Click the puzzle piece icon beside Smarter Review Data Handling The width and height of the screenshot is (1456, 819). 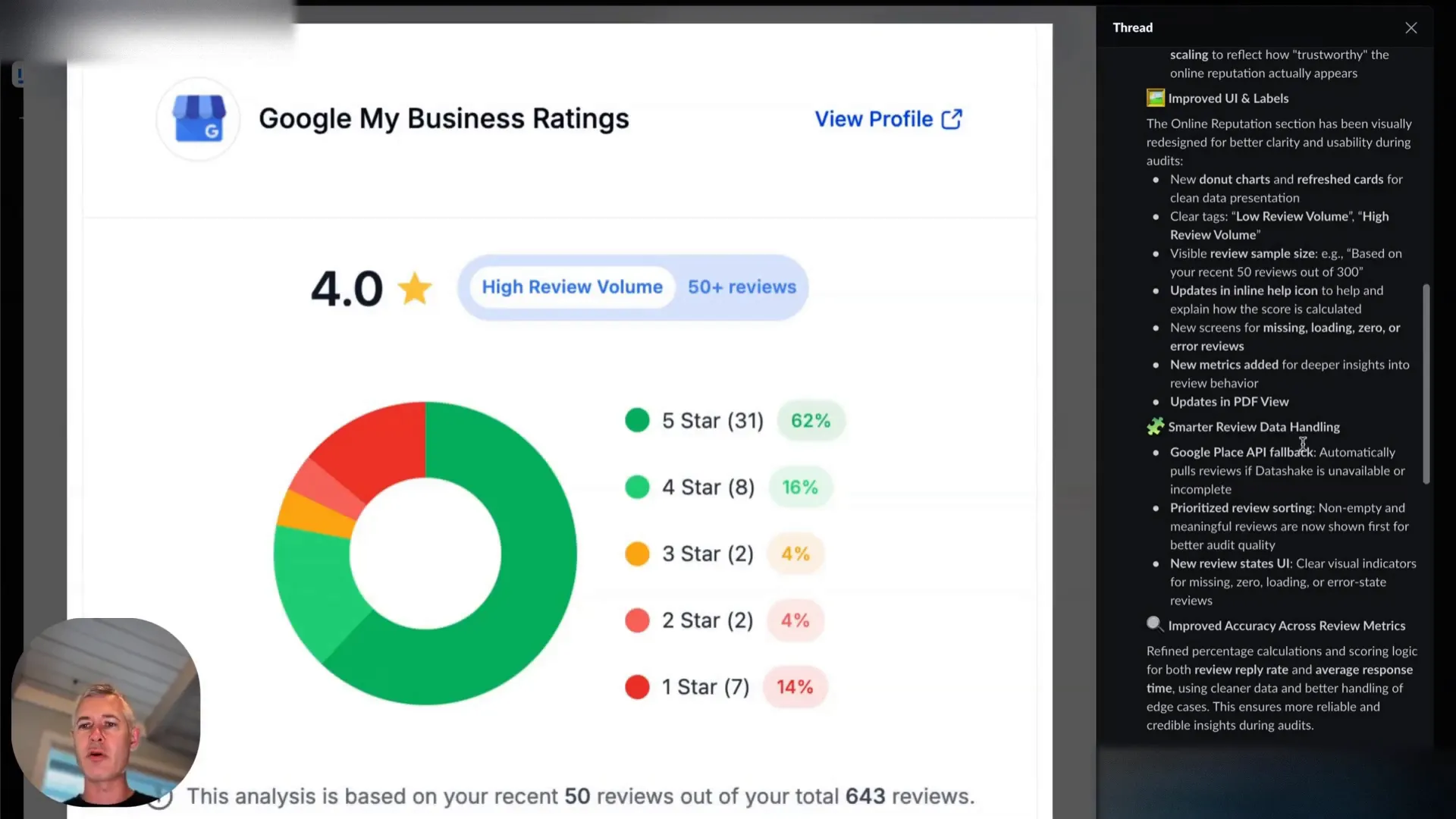pyautogui.click(x=1155, y=426)
